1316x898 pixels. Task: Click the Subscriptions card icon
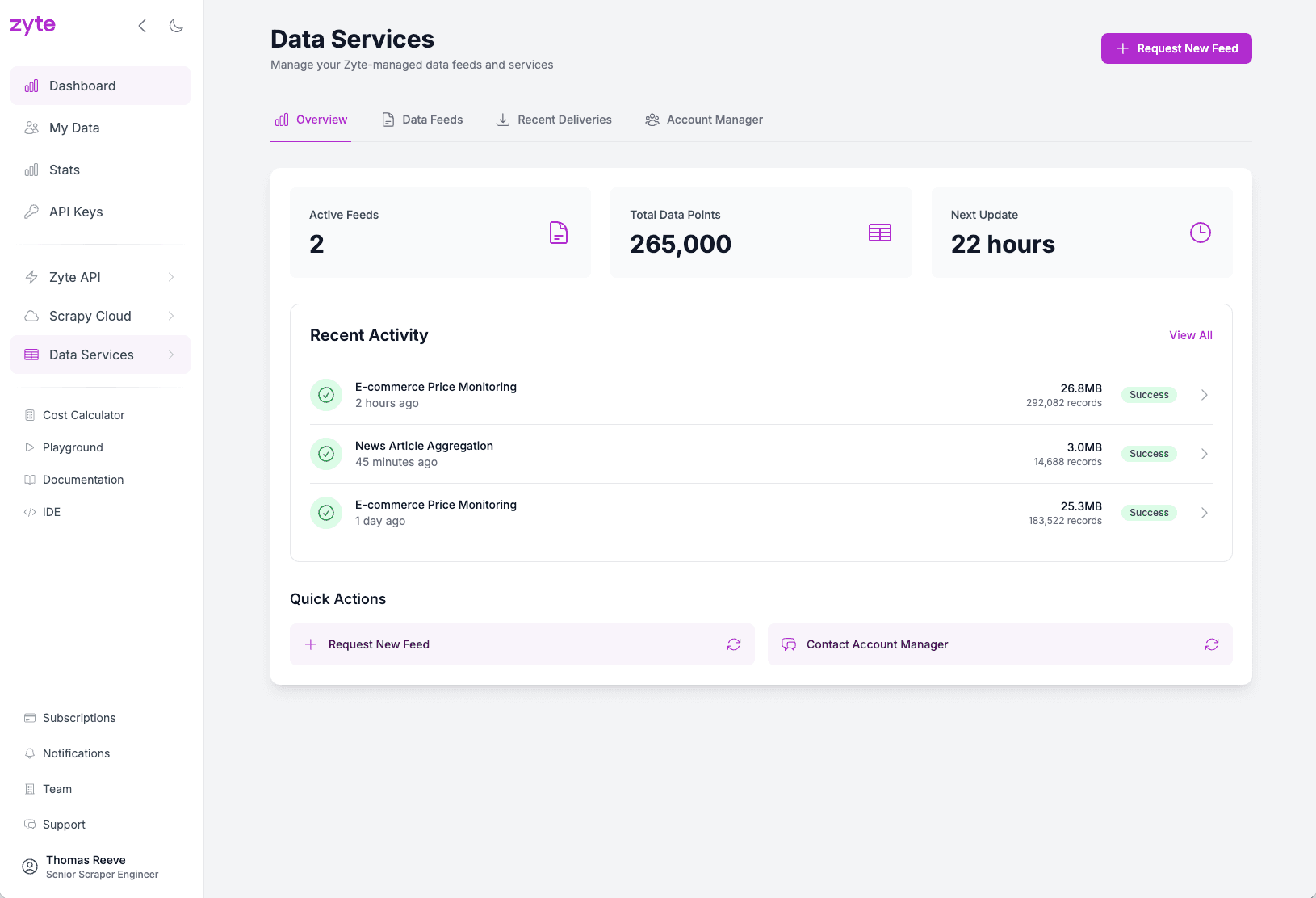coord(30,718)
